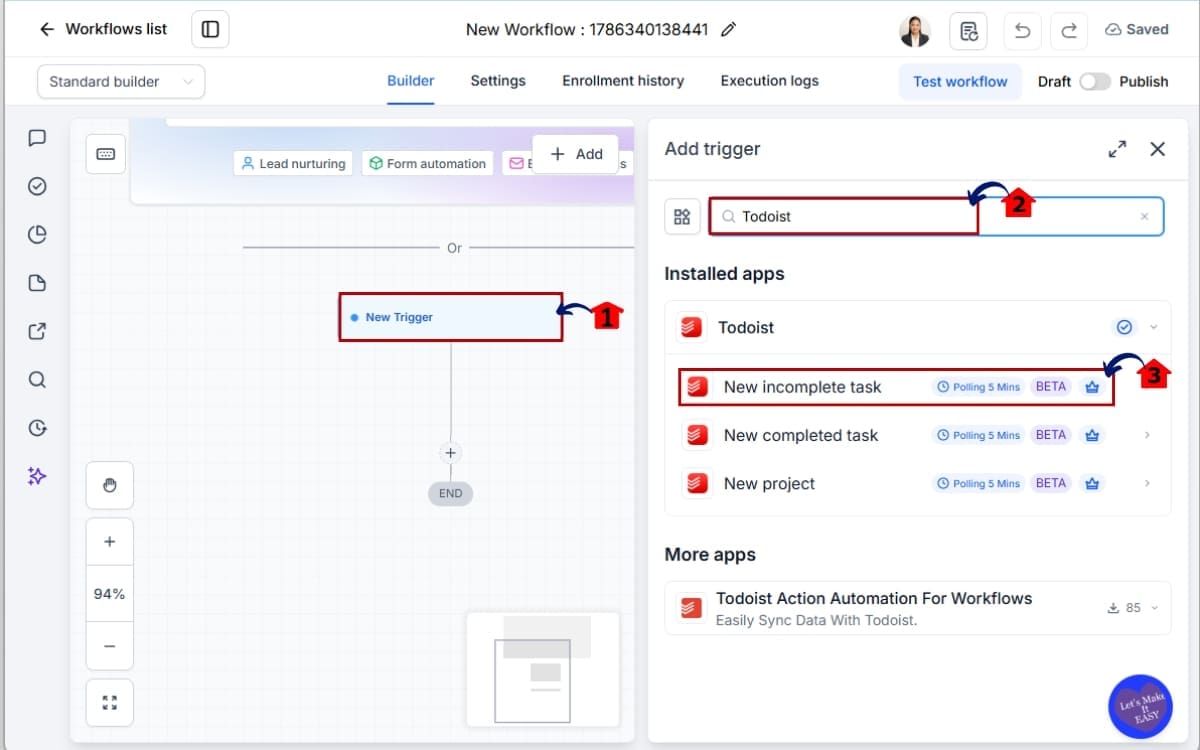Activate the hand pan tool
This screenshot has height=750, width=1200.
pyautogui.click(x=110, y=485)
